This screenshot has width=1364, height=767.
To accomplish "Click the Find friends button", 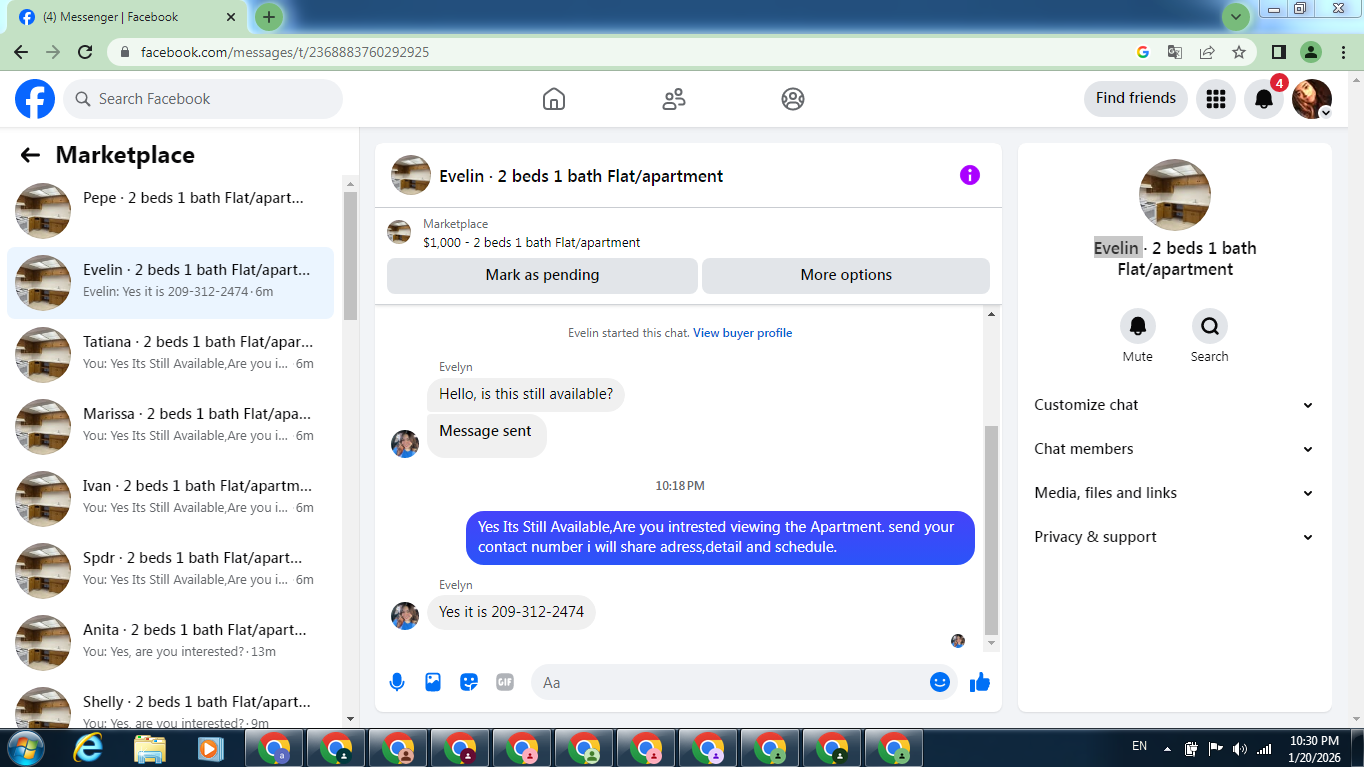I will click(x=1136, y=98).
